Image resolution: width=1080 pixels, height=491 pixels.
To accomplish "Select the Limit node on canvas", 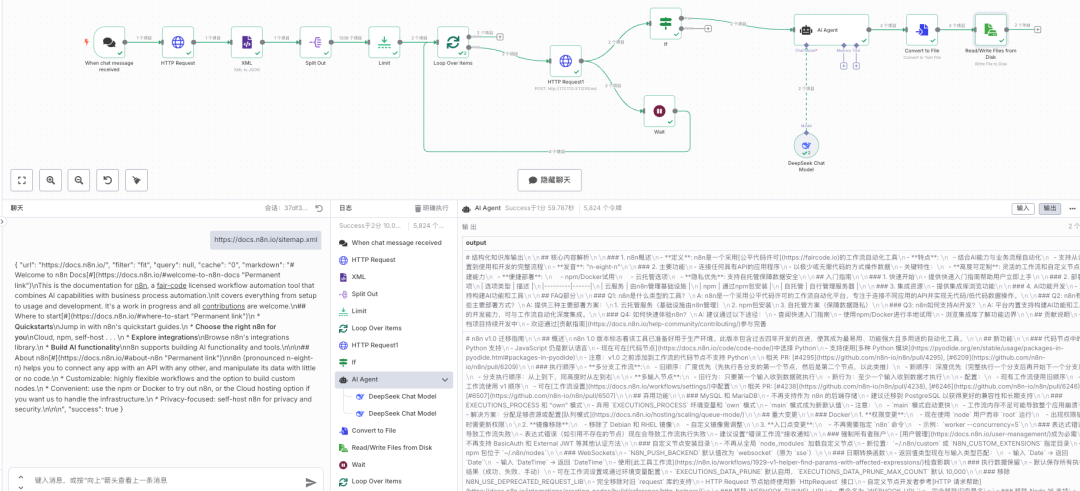I will 384,42.
